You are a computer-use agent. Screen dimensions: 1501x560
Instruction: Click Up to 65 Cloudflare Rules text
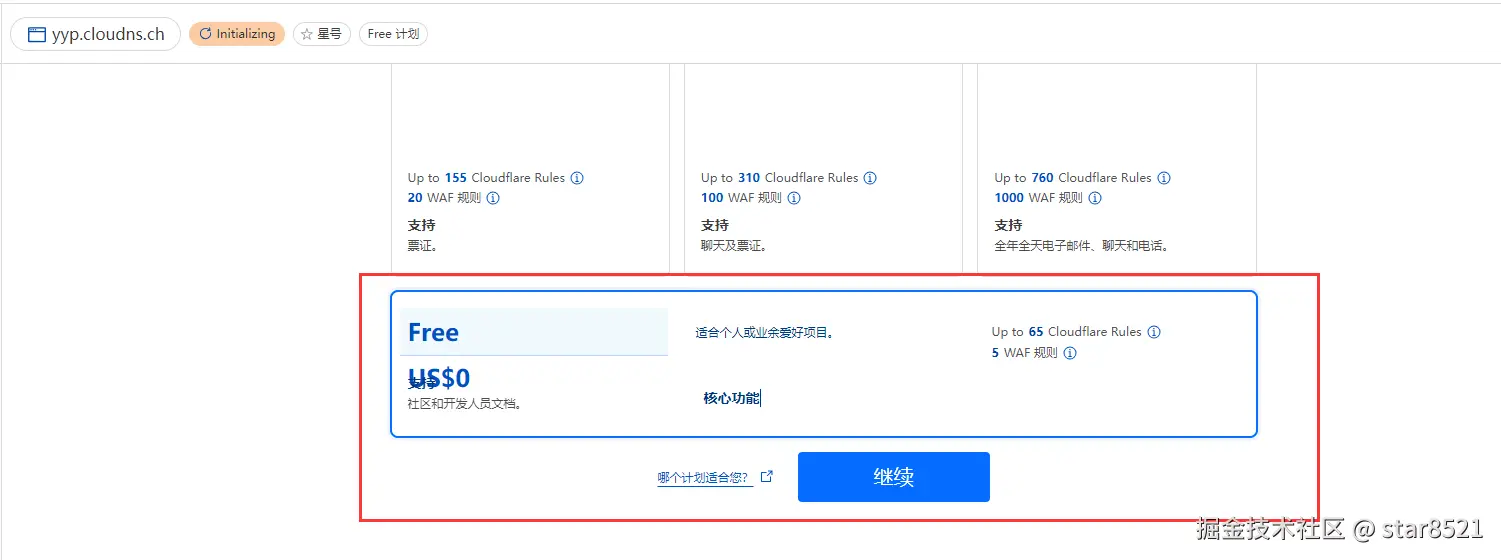1066,332
